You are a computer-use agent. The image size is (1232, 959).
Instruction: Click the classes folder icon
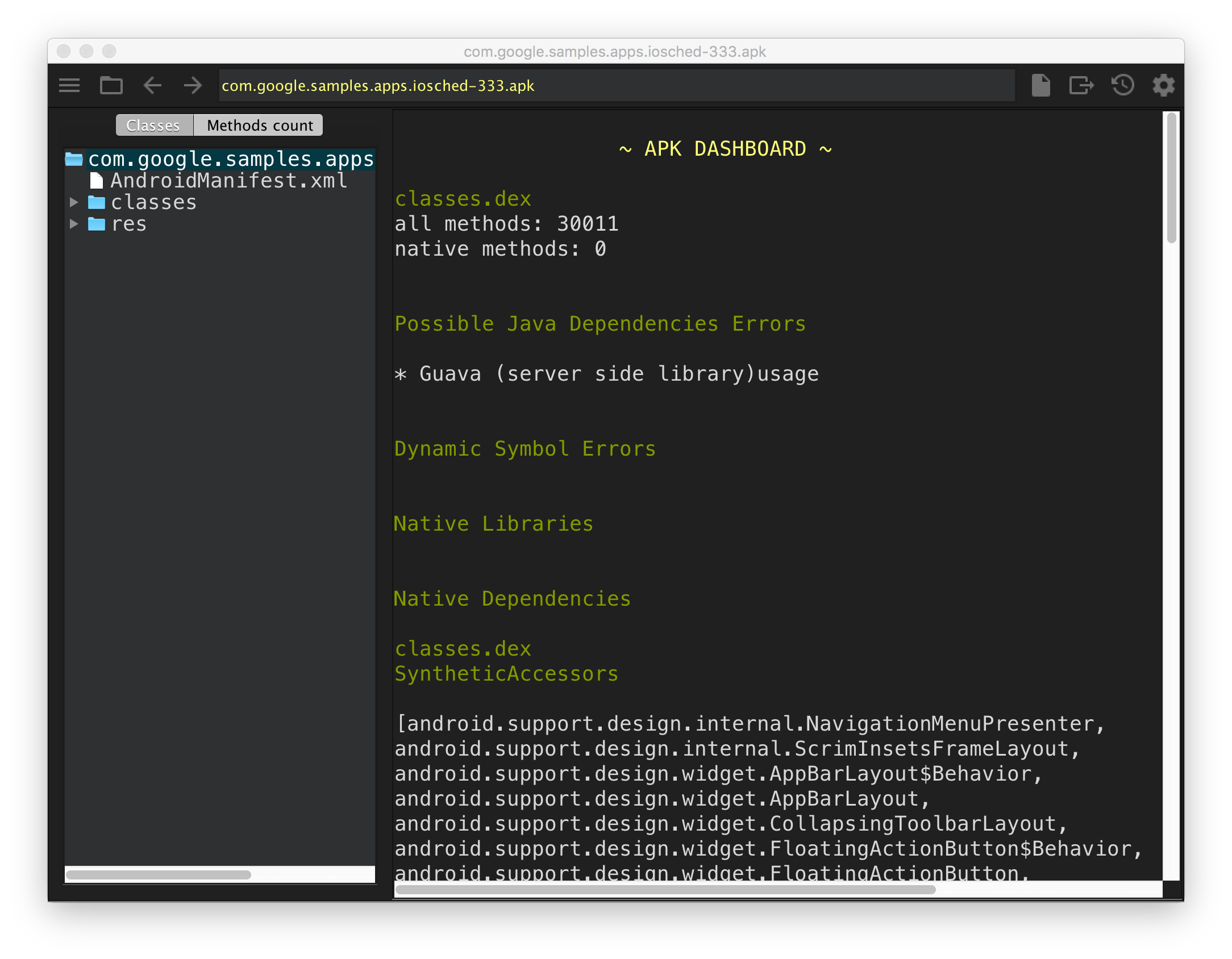[x=98, y=202]
